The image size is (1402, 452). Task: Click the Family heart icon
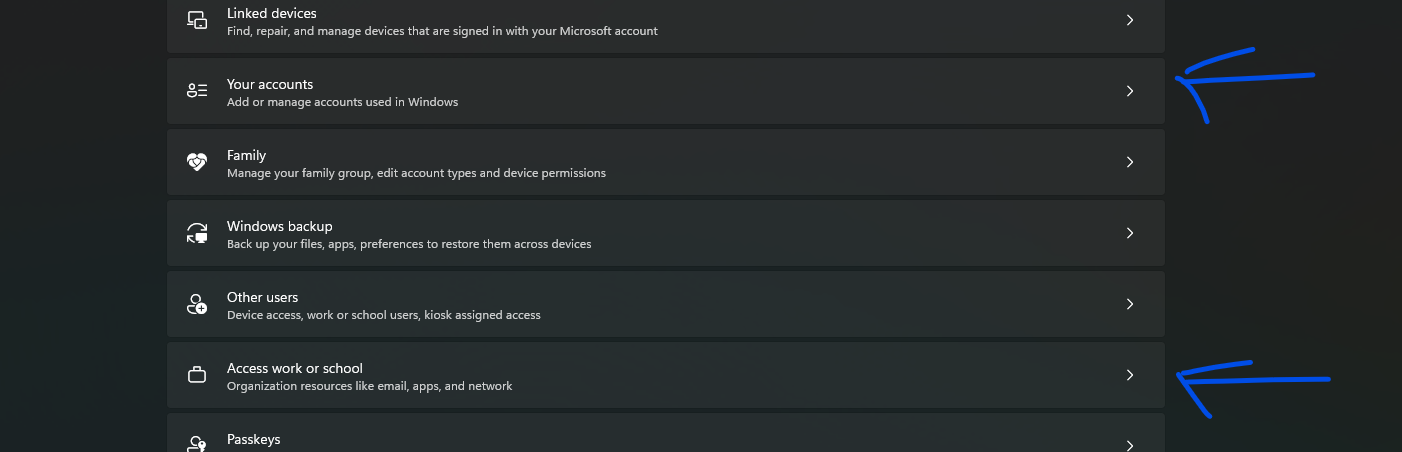tap(197, 162)
